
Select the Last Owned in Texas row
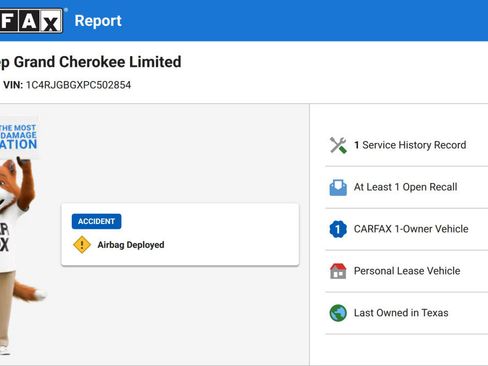pos(407,313)
